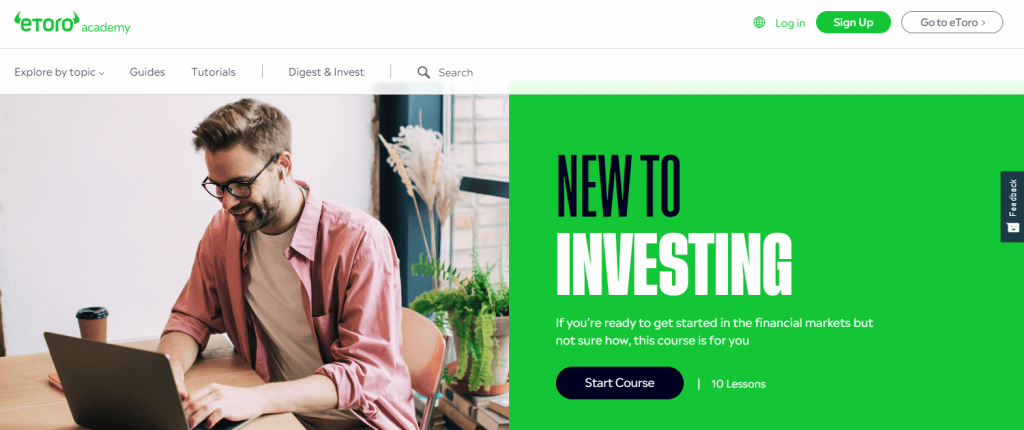
Task: Click the New to Investing headline
Action: coord(674,224)
